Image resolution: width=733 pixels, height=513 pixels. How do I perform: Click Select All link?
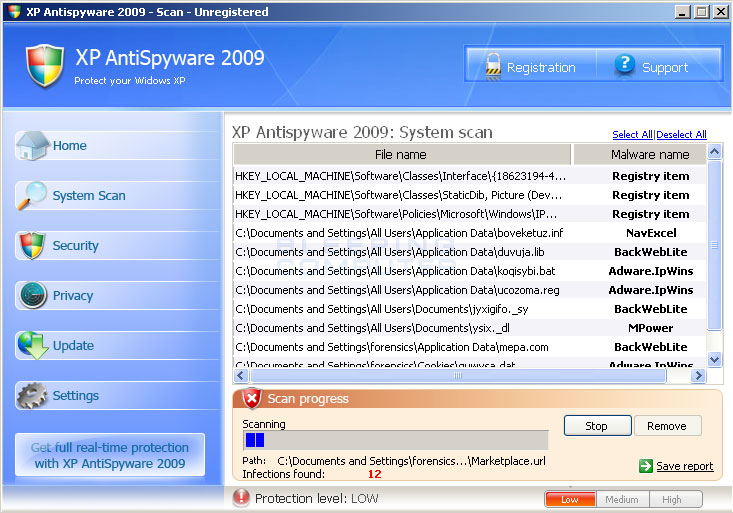click(632, 134)
